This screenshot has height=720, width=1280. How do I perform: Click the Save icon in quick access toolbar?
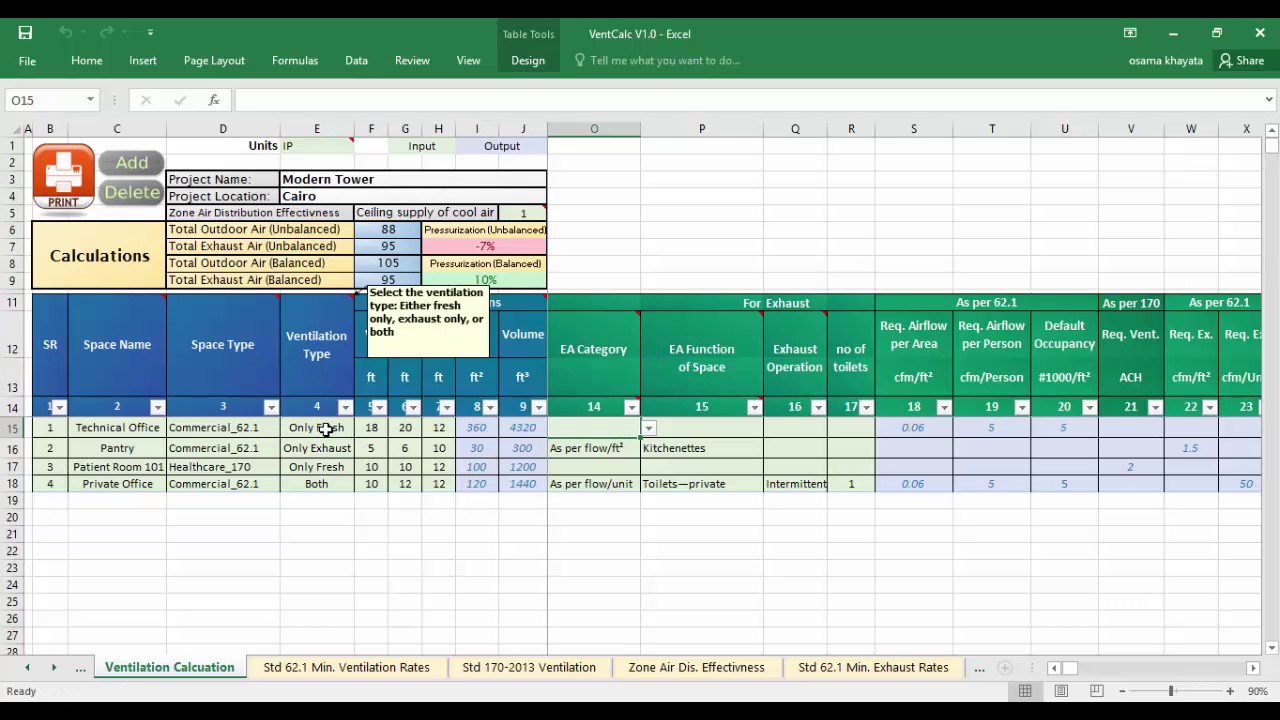coord(25,33)
